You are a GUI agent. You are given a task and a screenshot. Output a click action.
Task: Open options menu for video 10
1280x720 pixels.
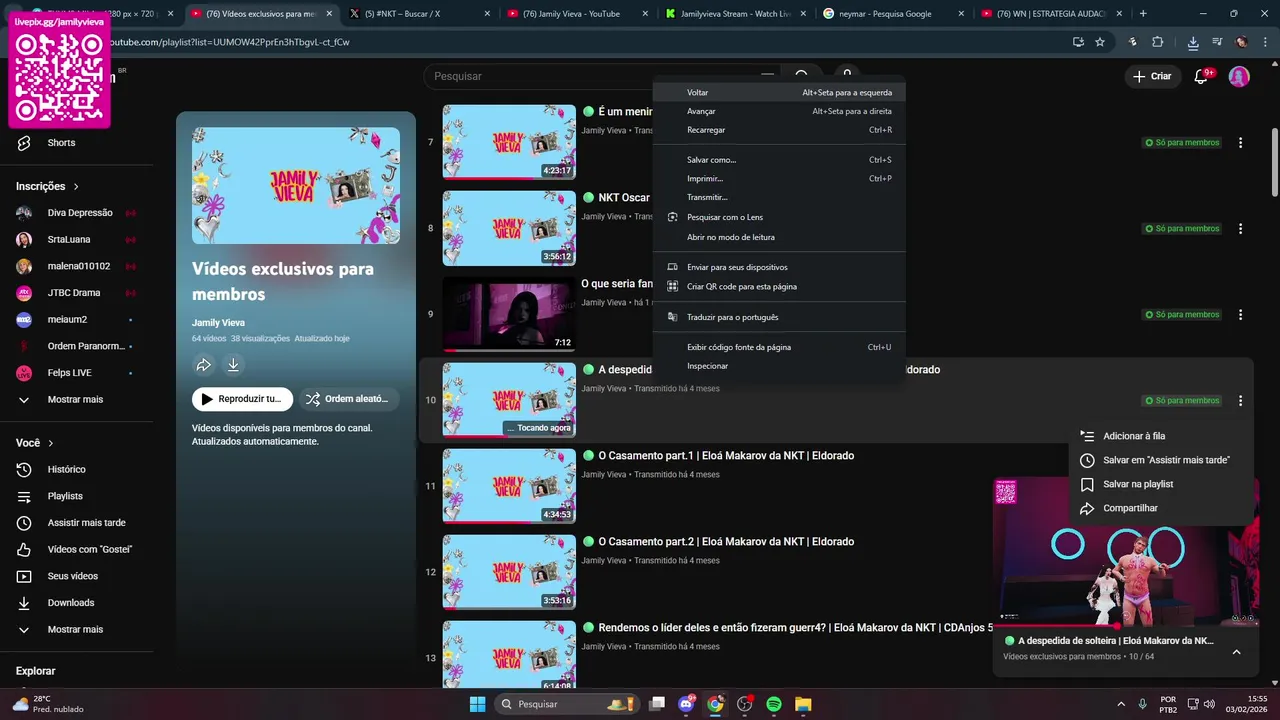pyautogui.click(x=1240, y=401)
